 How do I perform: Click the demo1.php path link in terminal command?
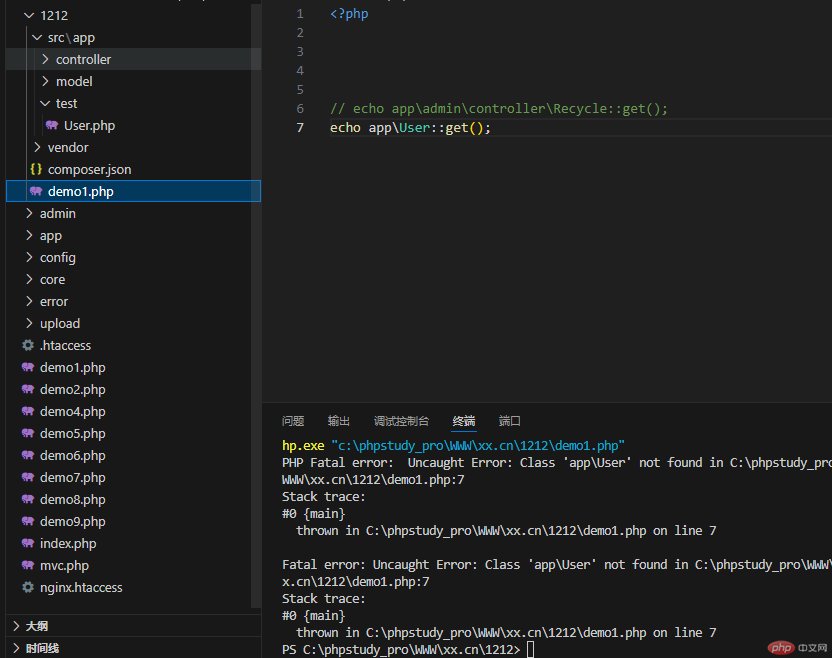click(478, 446)
